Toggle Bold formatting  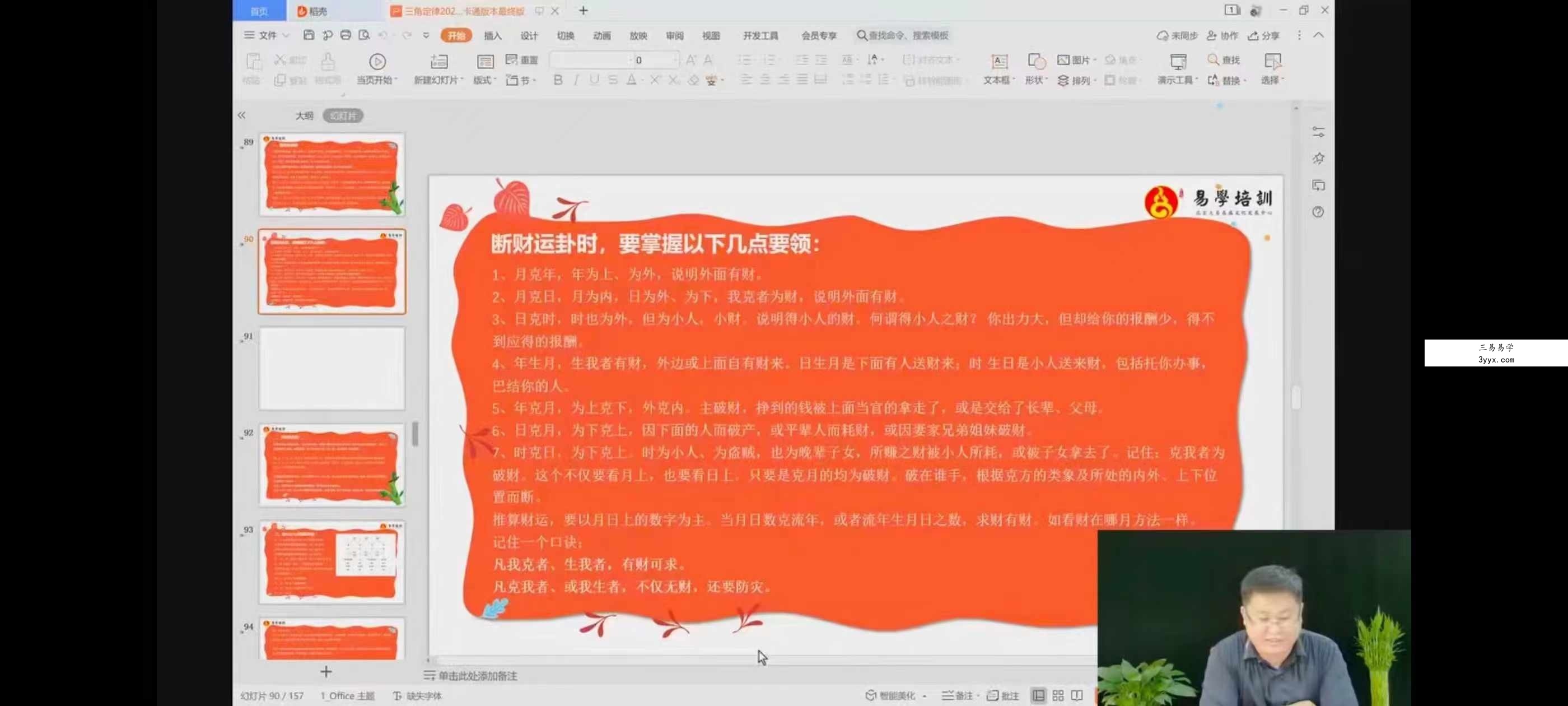(x=558, y=80)
